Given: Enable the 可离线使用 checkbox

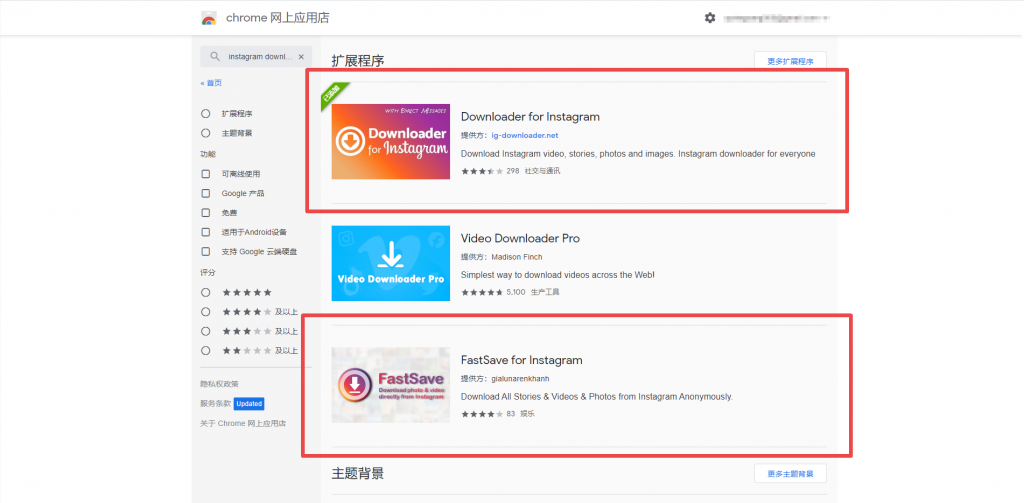Looking at the screenshot, I should [206, 174].
